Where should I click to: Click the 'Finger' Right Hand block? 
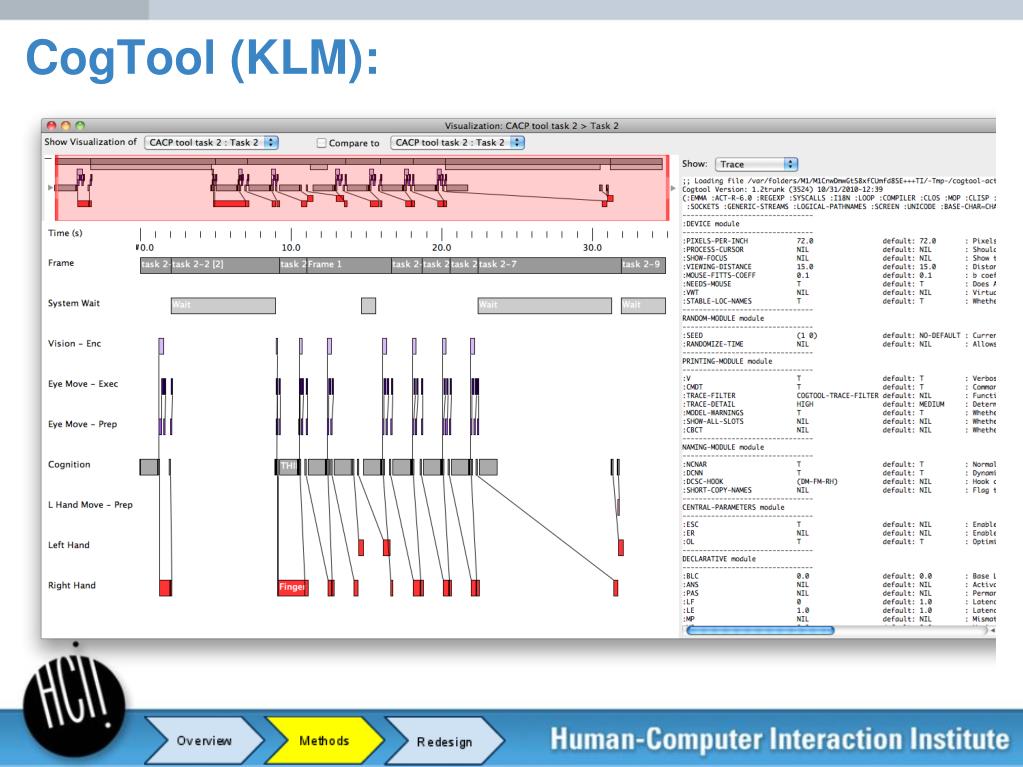click(292, 587)
